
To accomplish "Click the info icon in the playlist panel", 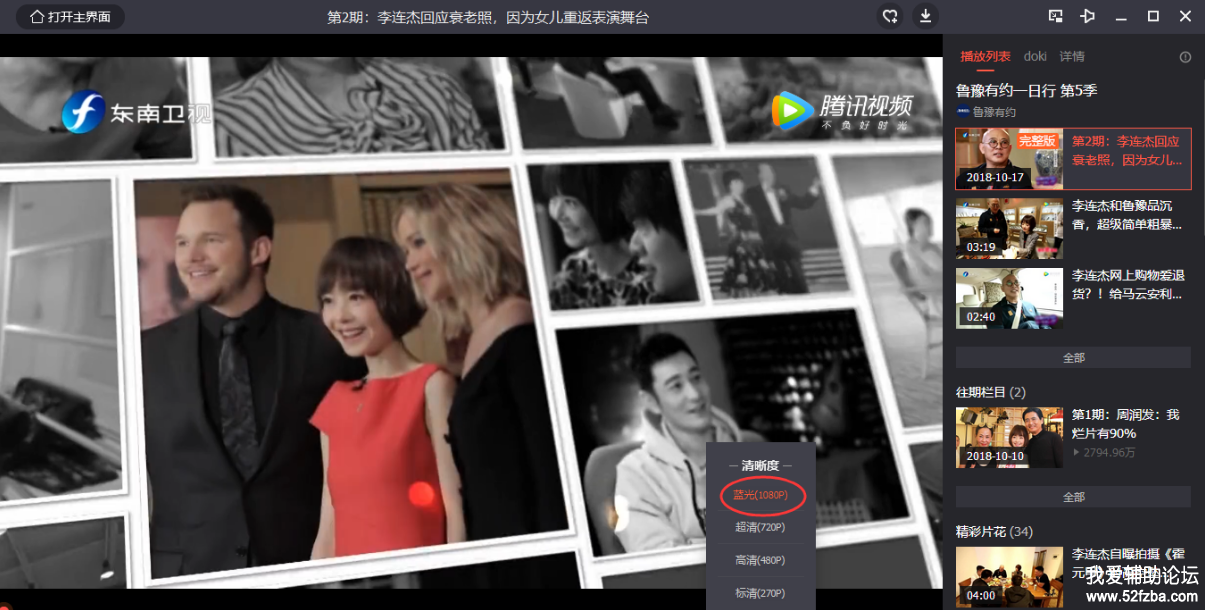I will tap(1185, 57).
